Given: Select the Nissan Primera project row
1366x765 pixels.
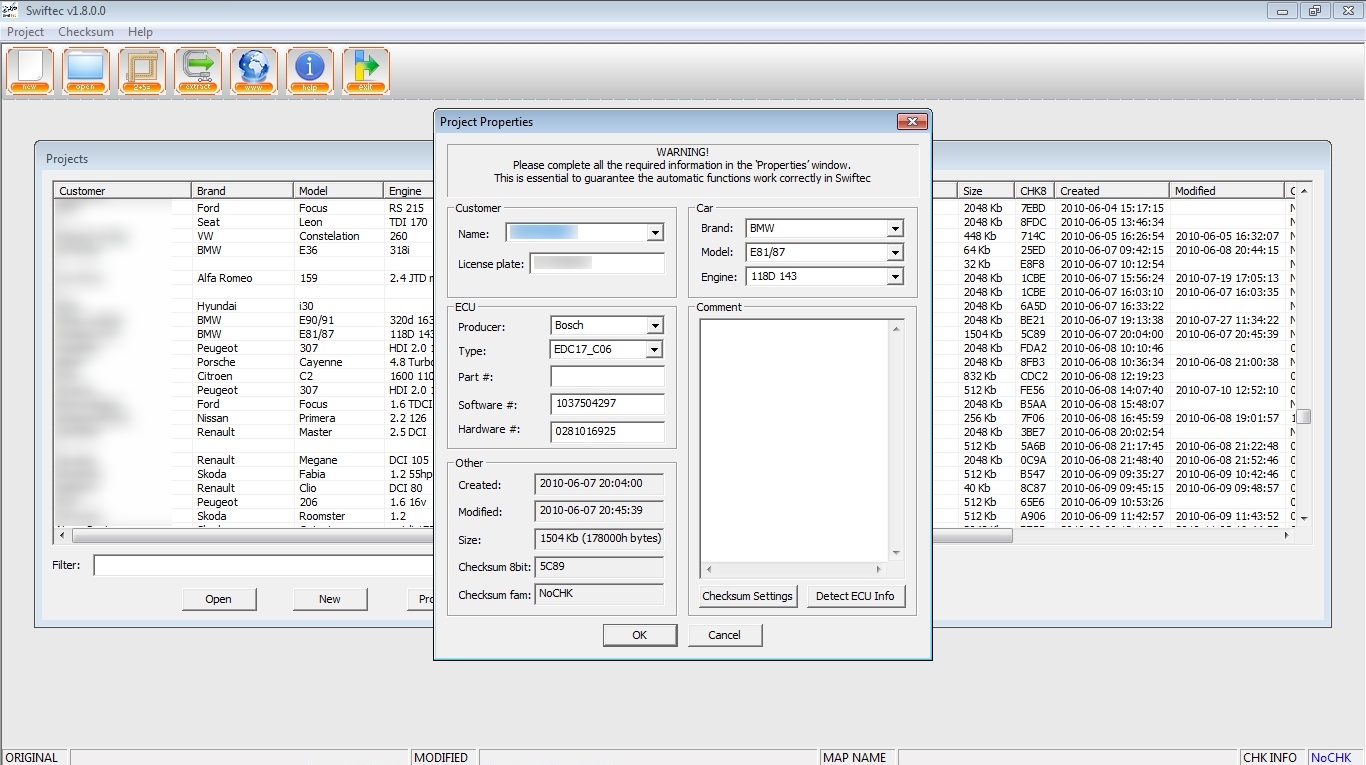Looking at the screenshot, I should 243,418.
